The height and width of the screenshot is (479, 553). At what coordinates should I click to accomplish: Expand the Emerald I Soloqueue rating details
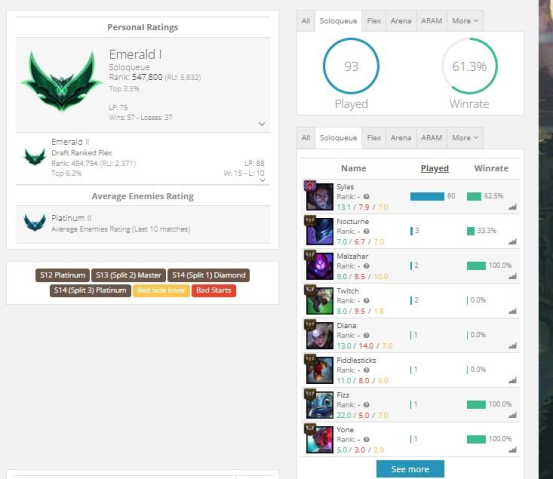coord(262,124)
